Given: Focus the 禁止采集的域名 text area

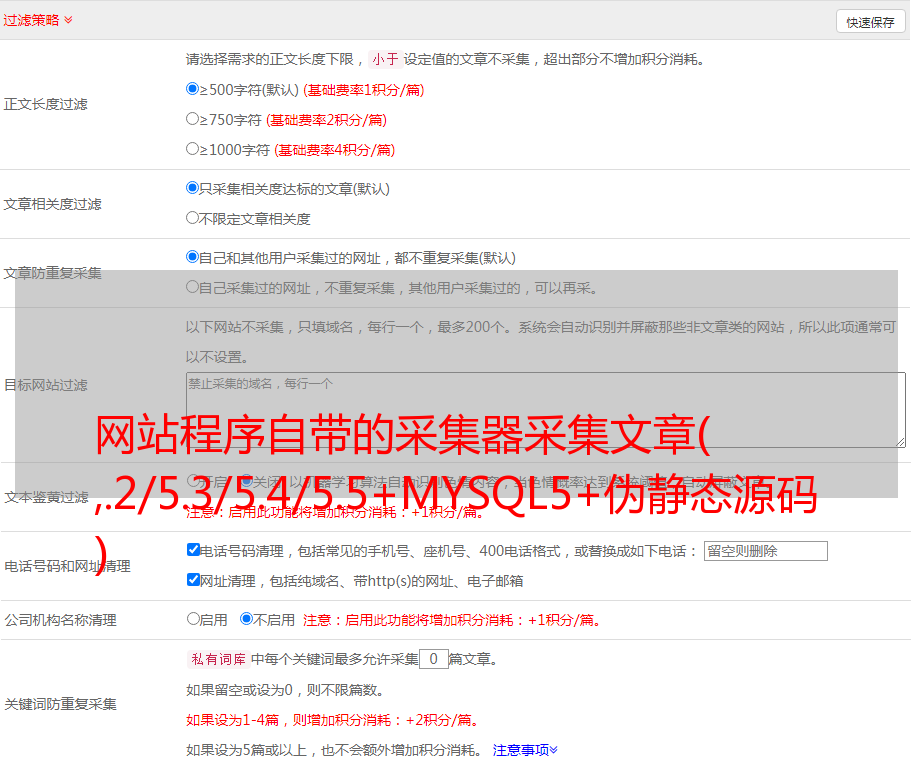Looking at the screenshot, I should [x=546, y=410].
